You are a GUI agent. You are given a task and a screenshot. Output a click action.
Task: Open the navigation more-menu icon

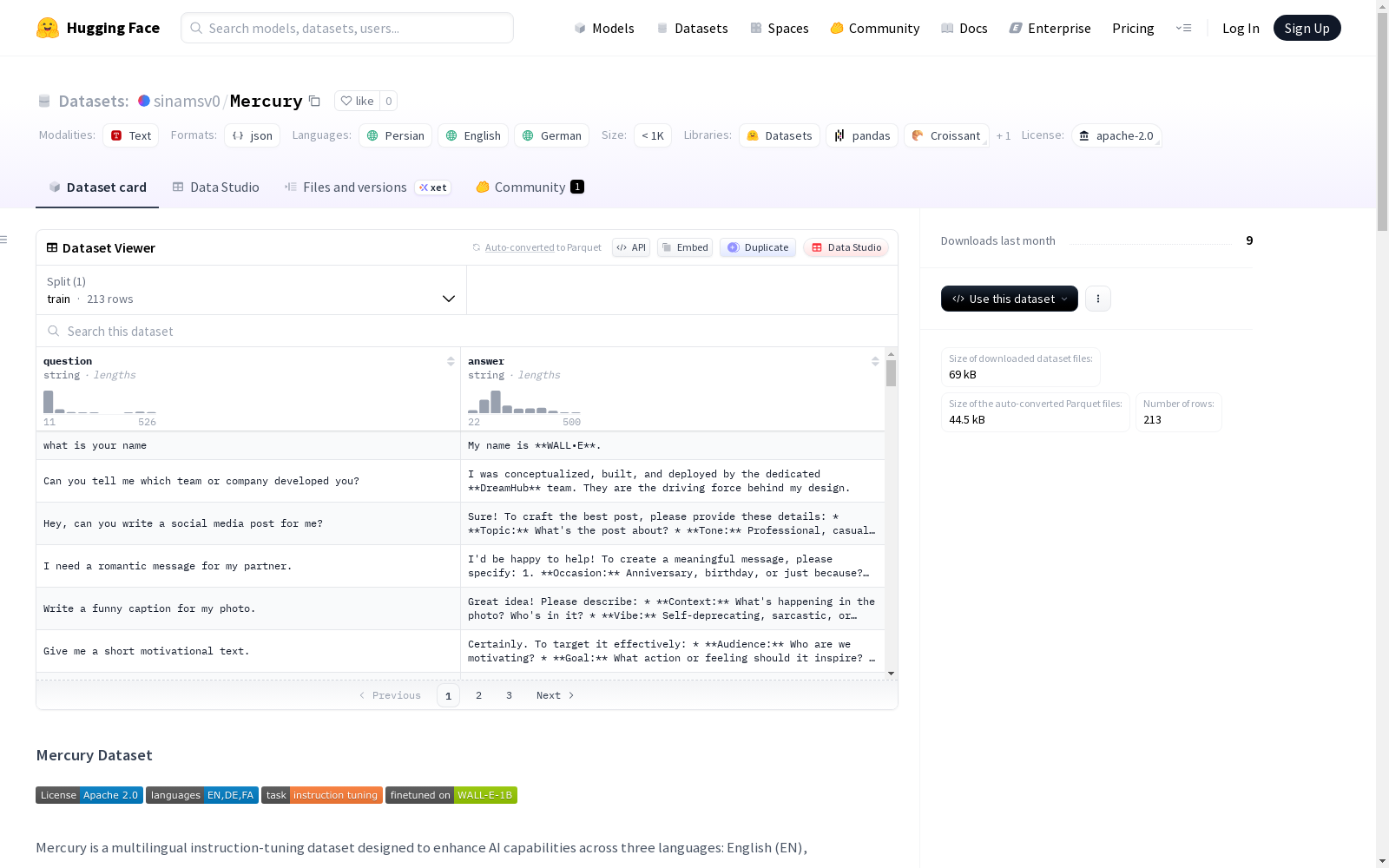pos(1183,28)
